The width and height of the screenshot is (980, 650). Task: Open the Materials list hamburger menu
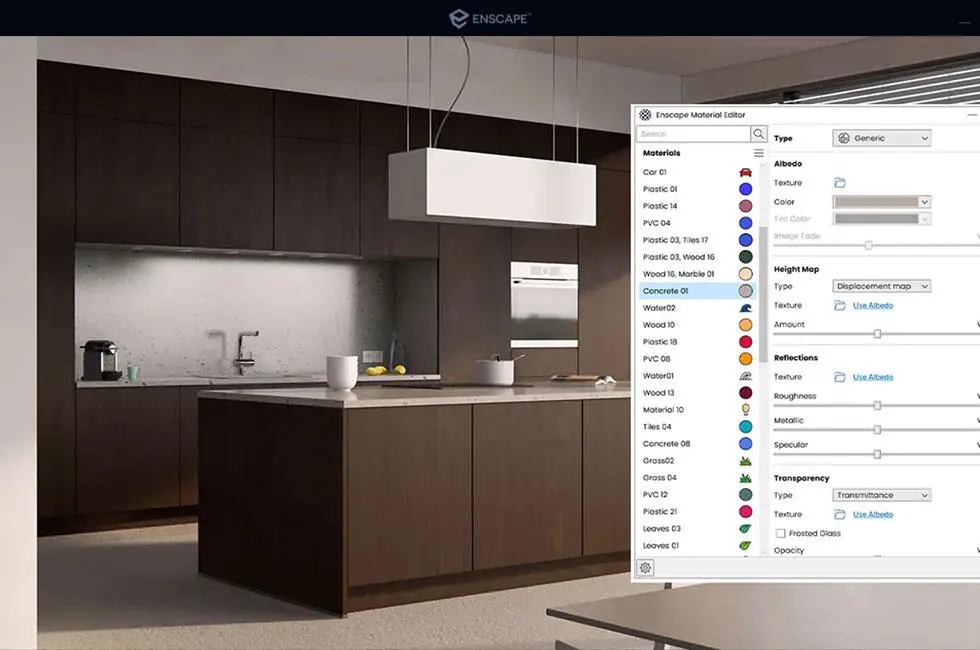pyautogui.click(x=758, y=153)
